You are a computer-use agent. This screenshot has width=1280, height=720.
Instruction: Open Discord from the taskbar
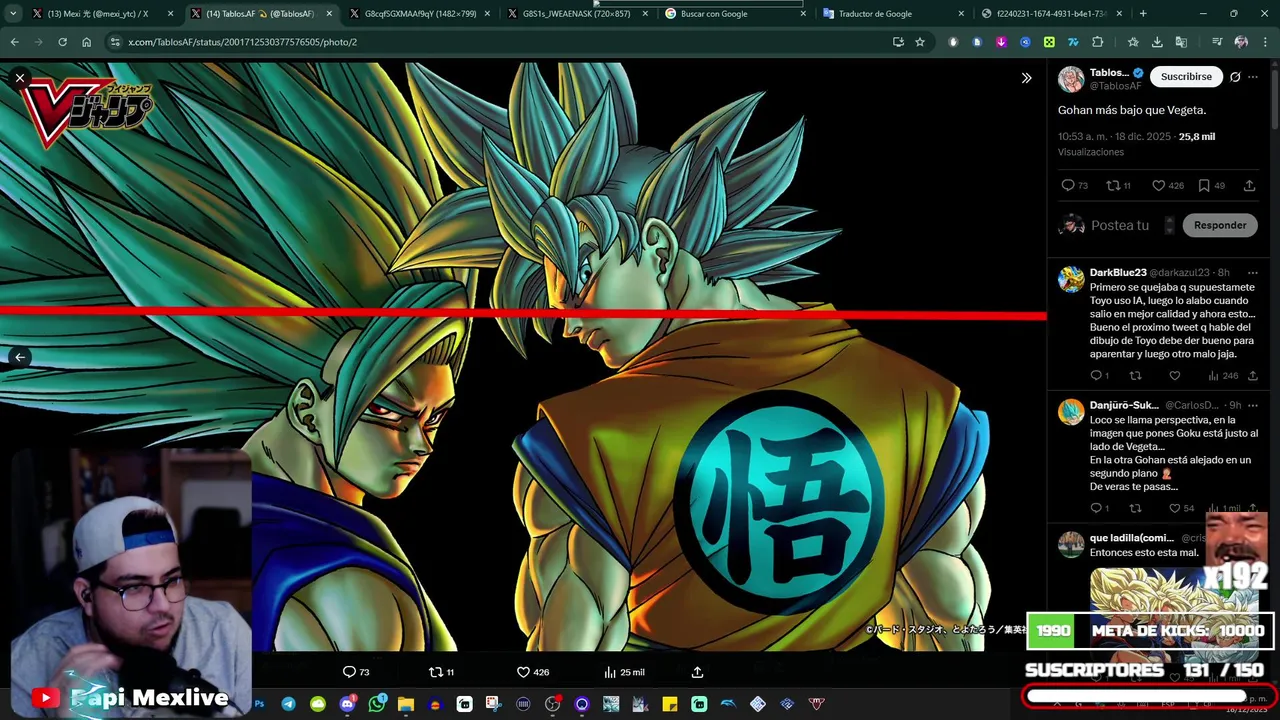[347, 704]
